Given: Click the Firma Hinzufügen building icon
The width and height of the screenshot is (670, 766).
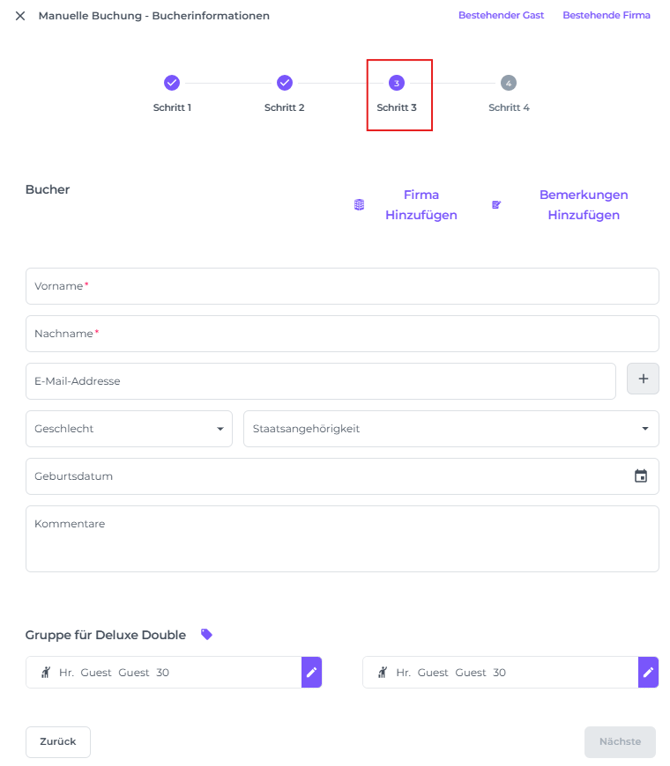Looking at the screenshot, I should (x=359, y=205).
